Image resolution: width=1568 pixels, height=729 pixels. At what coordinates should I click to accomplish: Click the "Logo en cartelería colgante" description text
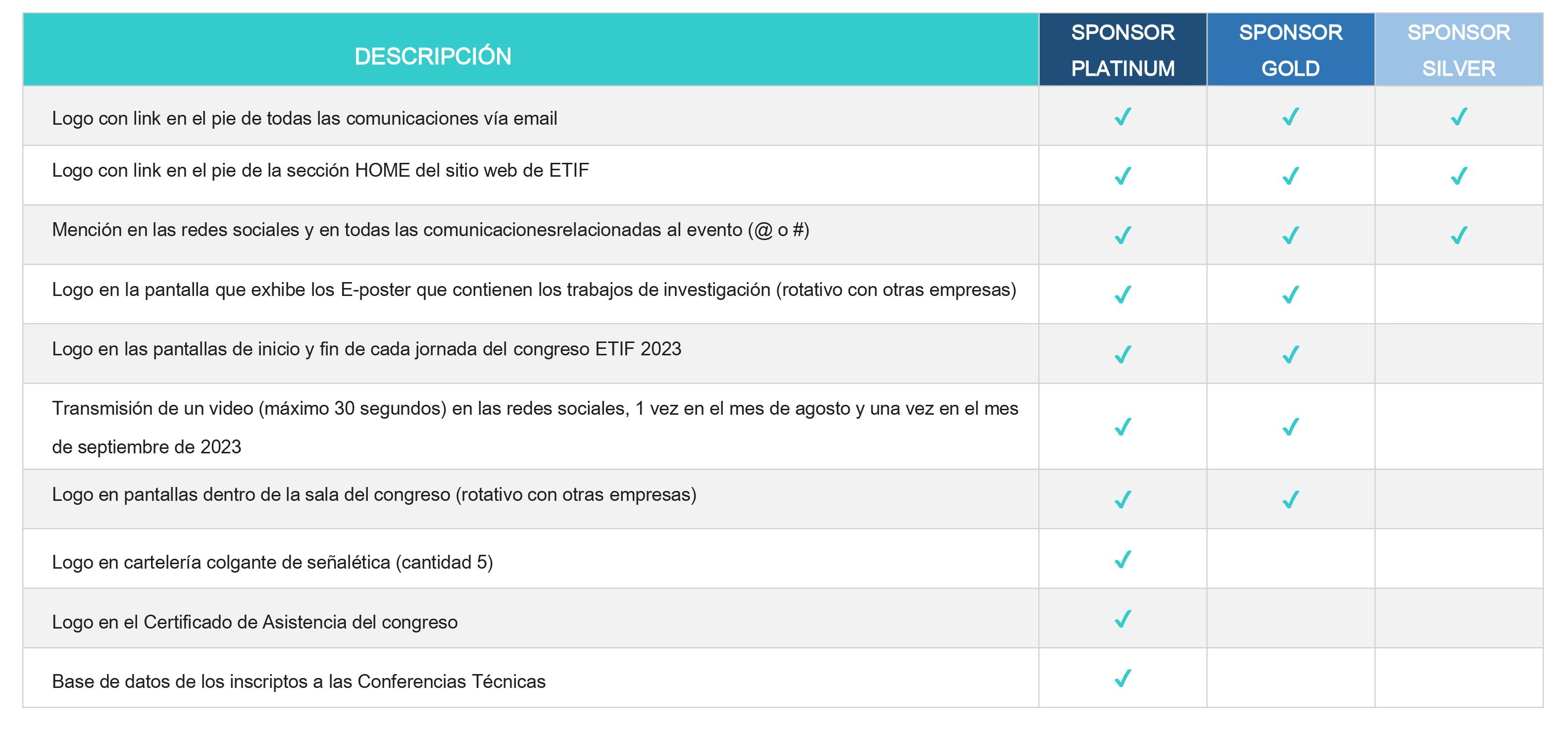(272, 562)
